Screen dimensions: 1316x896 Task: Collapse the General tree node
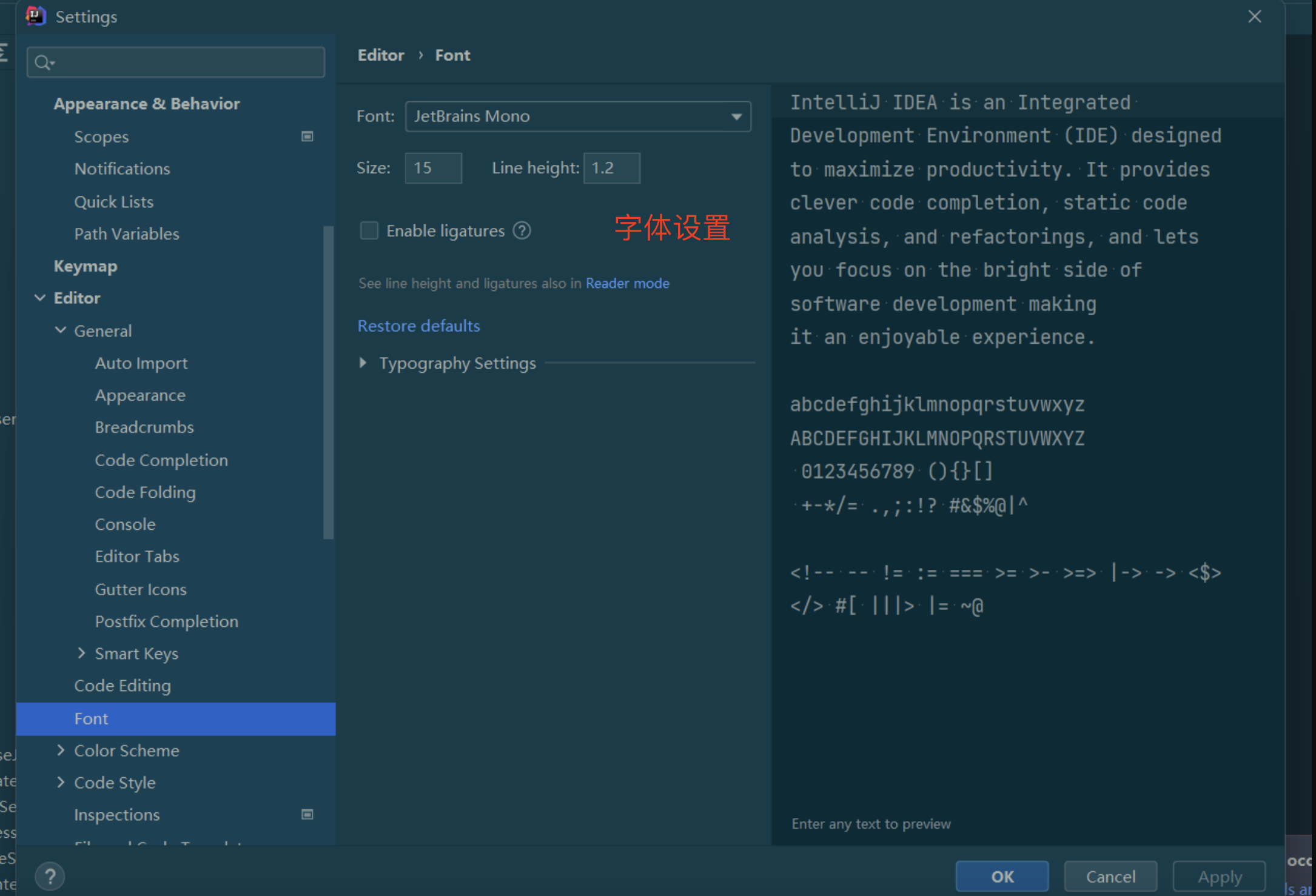click(61, 330)
